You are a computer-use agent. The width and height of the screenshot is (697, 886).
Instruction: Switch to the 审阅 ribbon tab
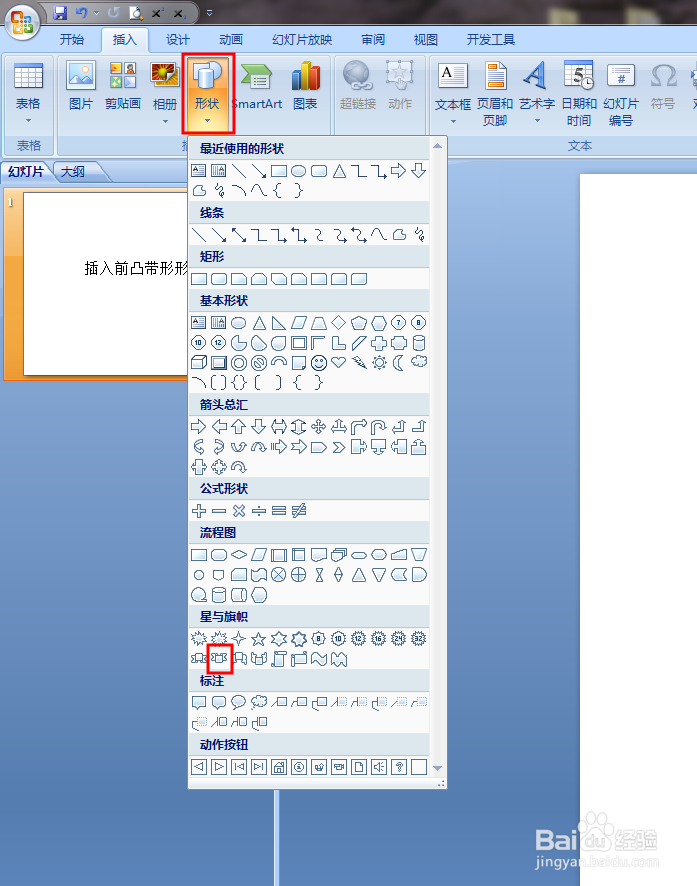[373, 40]
